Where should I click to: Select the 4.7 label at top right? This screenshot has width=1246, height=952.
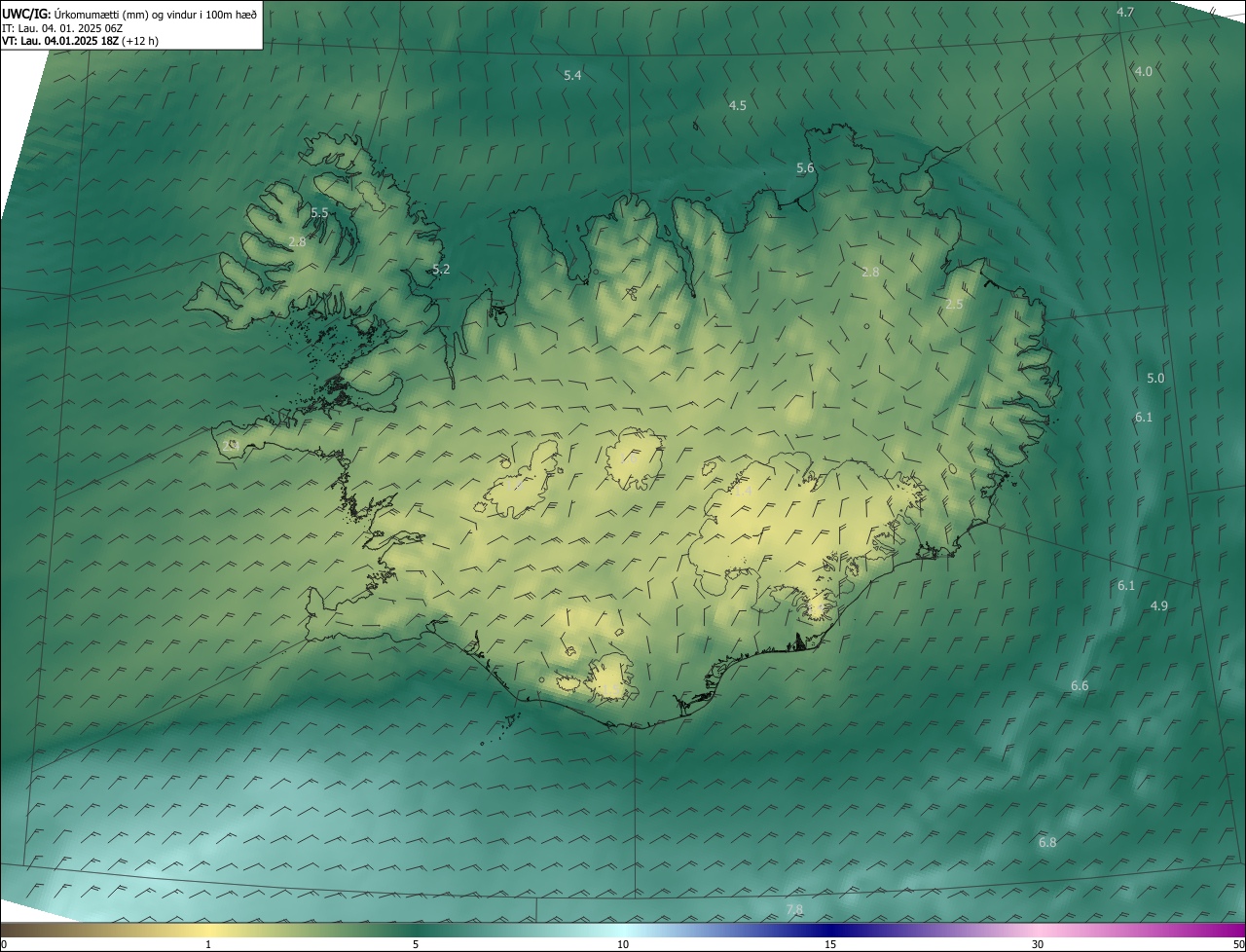point(1125,13)
